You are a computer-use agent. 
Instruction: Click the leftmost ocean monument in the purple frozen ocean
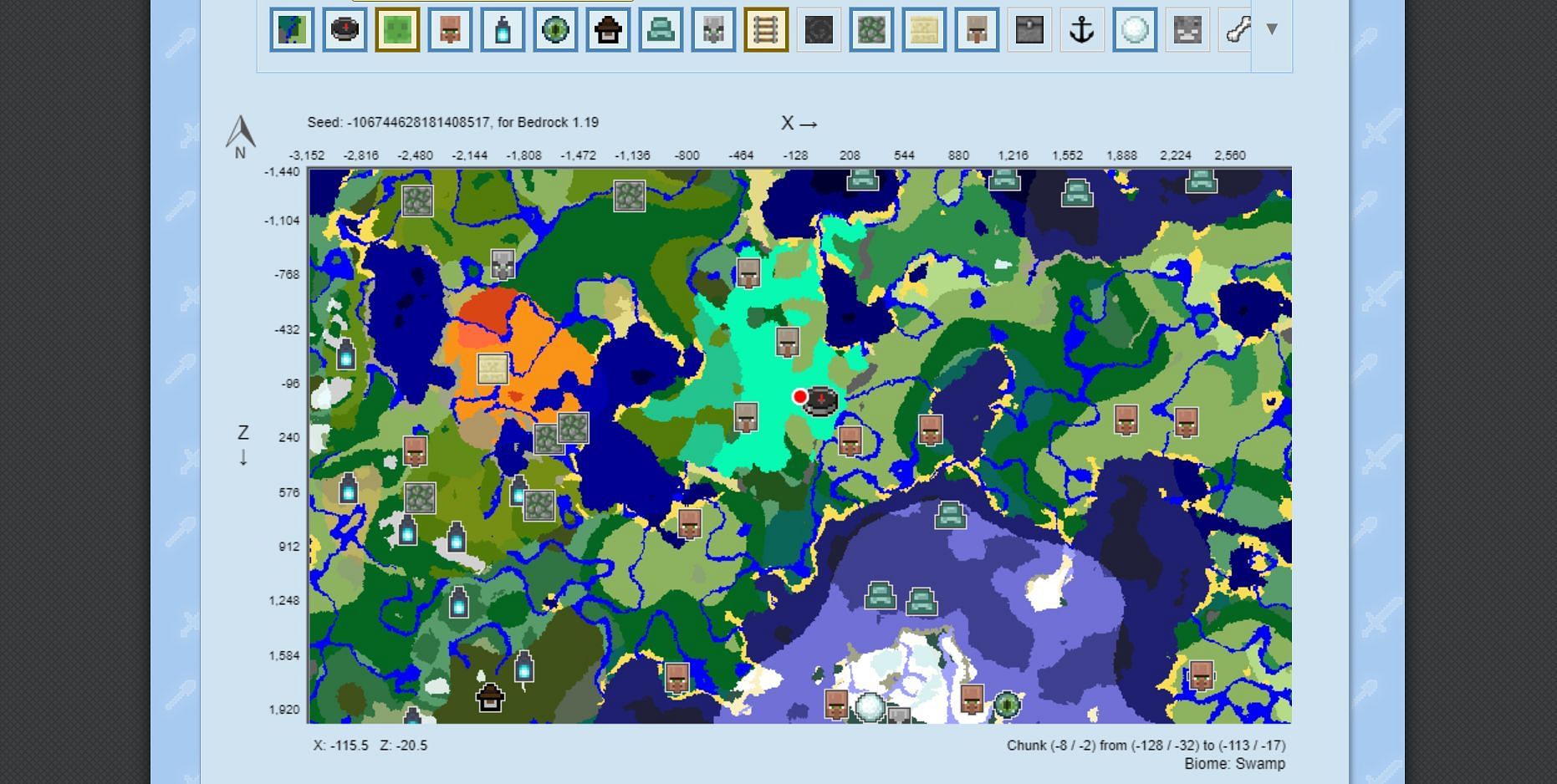(x=880, y=596)
